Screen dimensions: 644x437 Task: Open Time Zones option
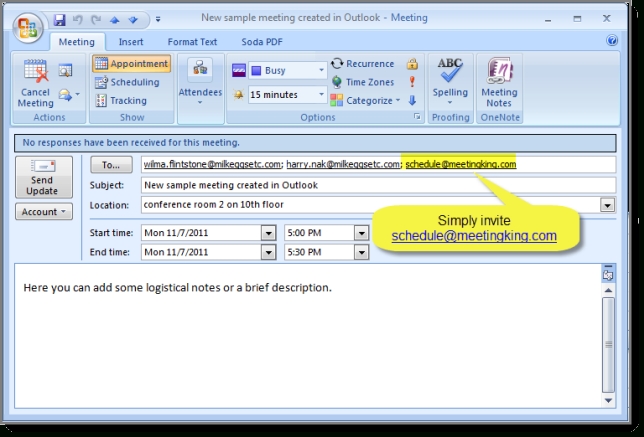(x=363, y=82)
